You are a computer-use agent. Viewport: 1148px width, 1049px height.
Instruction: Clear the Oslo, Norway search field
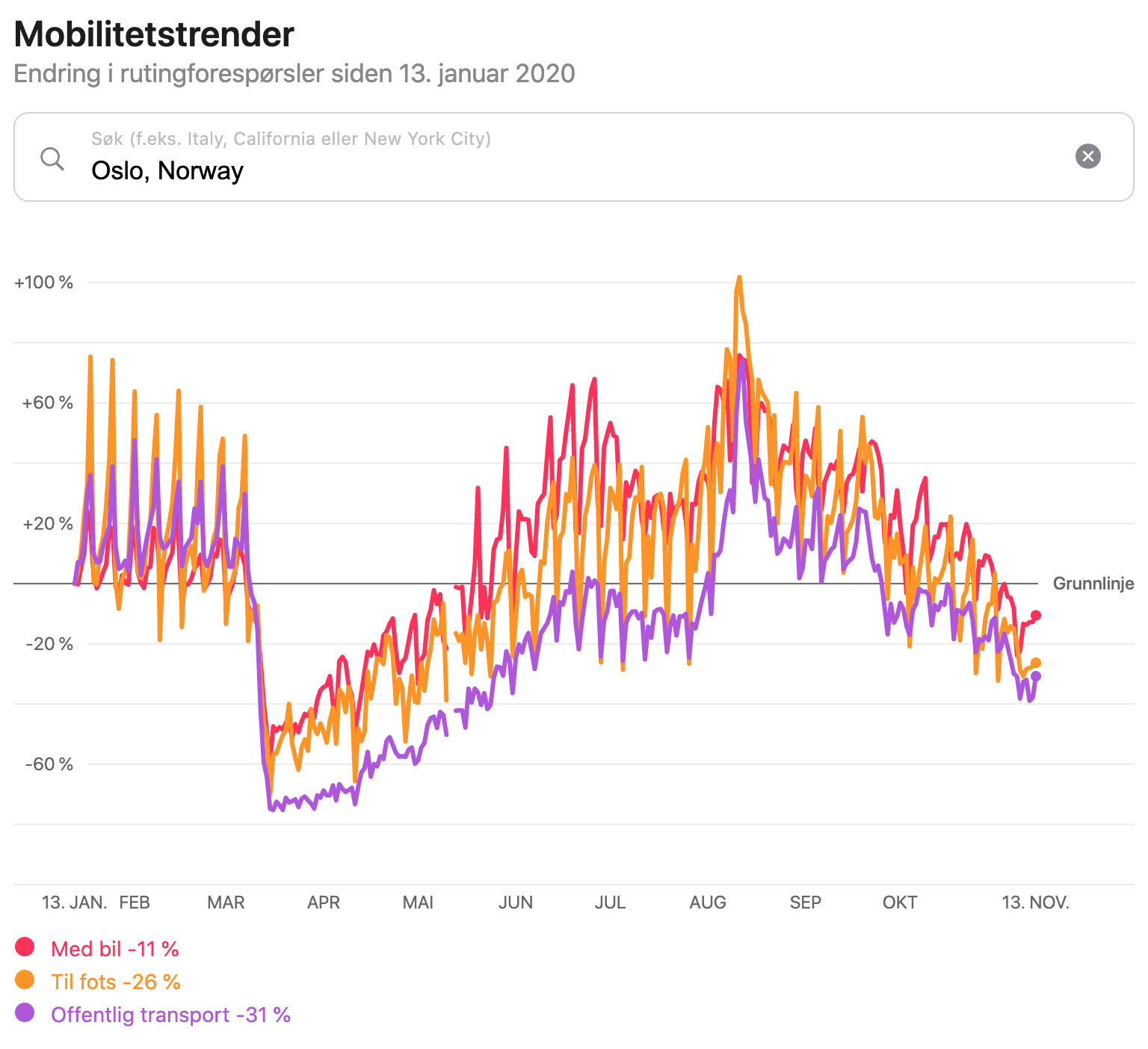[1087, 156]
